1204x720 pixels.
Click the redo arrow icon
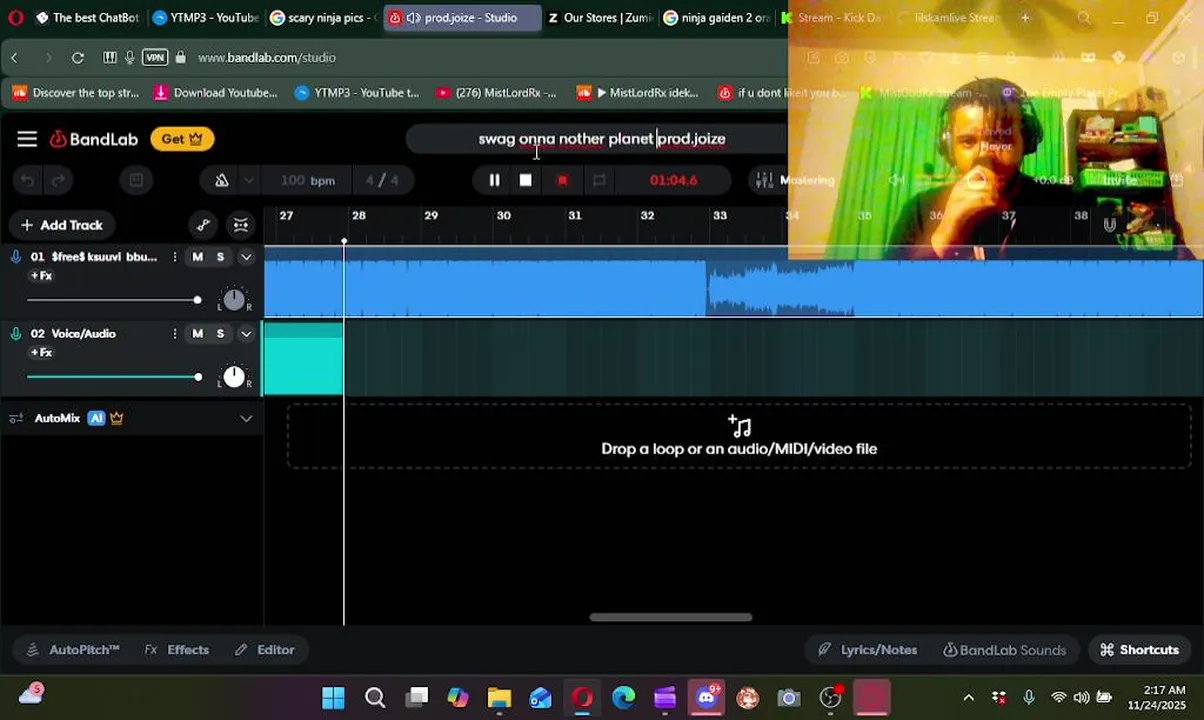tap(59, 180)
